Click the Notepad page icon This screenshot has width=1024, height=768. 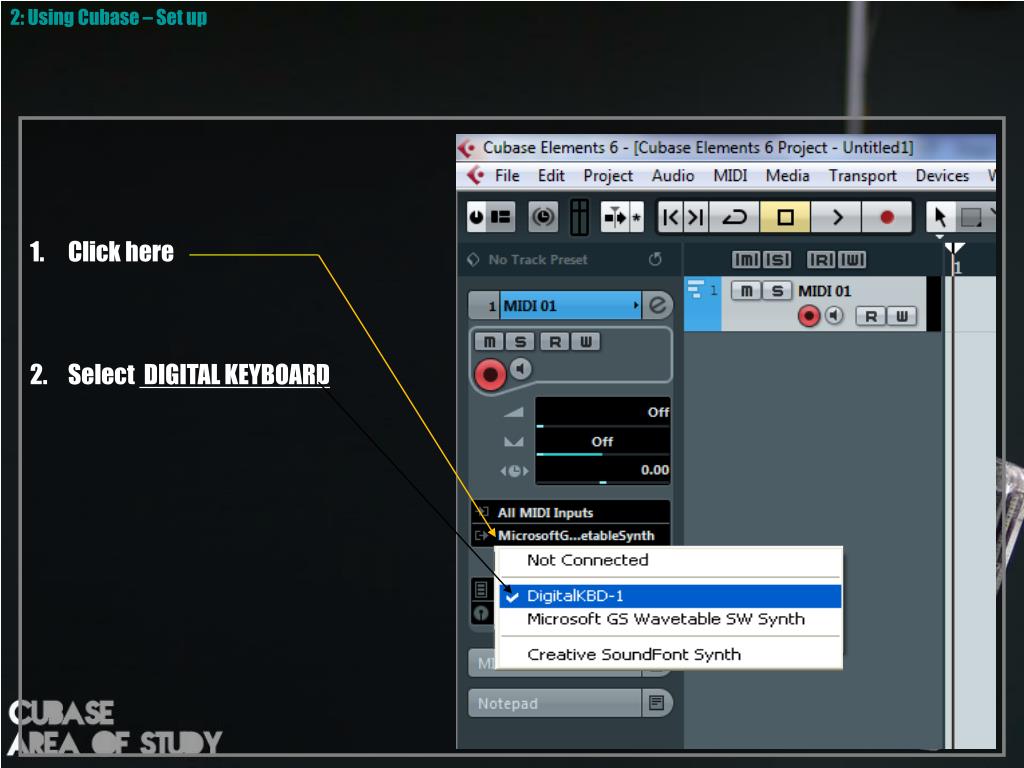(x=656, y=703)
